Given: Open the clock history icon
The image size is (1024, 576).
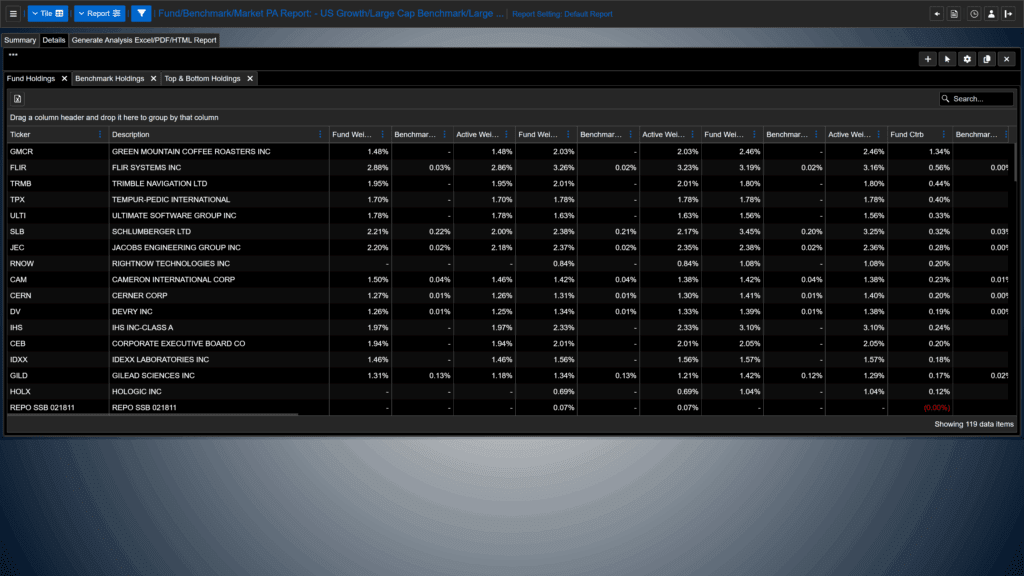Looking at the screenshot, I should [x=974, y=14].
